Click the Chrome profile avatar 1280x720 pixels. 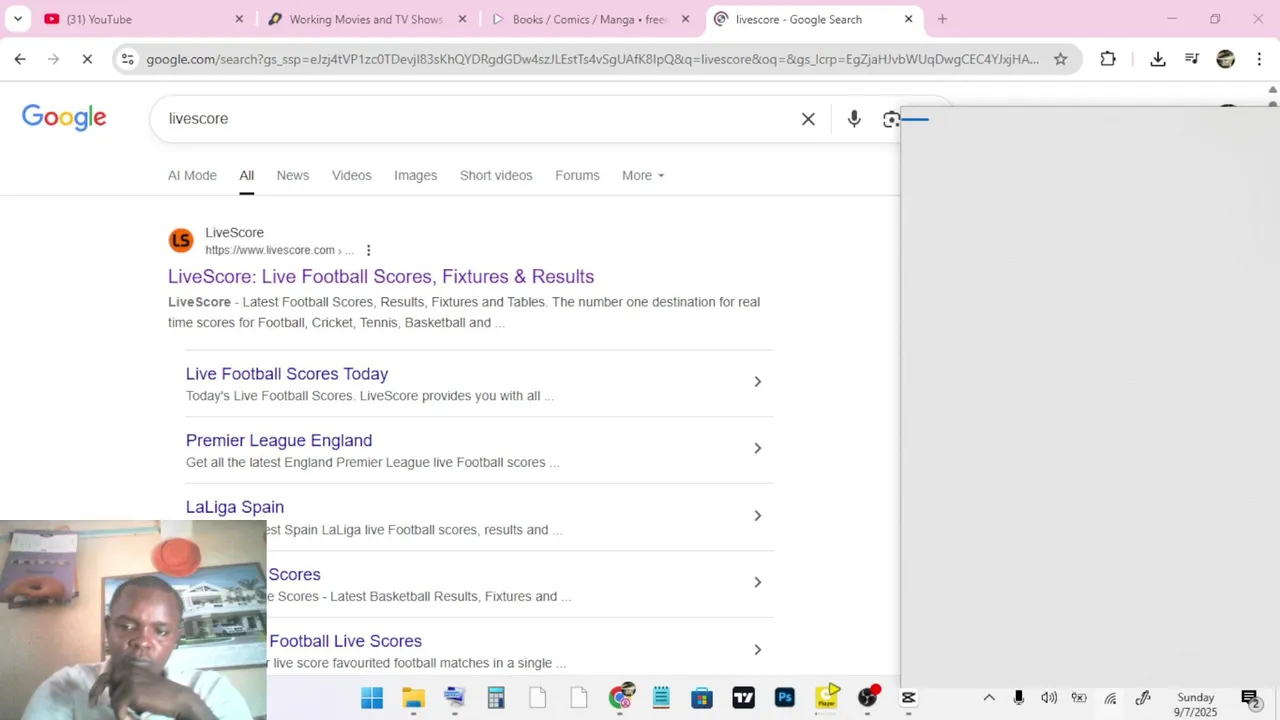1226,59
